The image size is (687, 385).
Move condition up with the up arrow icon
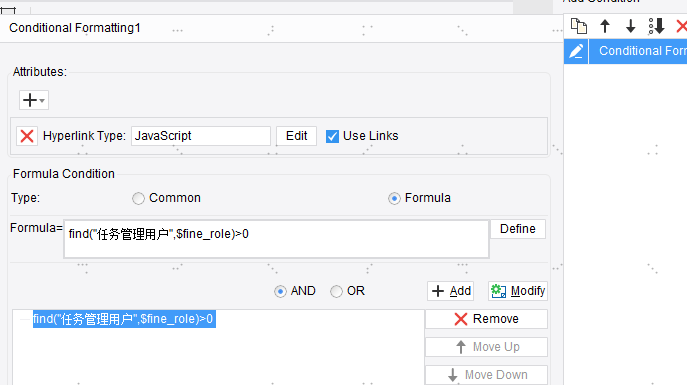(605, 26)
